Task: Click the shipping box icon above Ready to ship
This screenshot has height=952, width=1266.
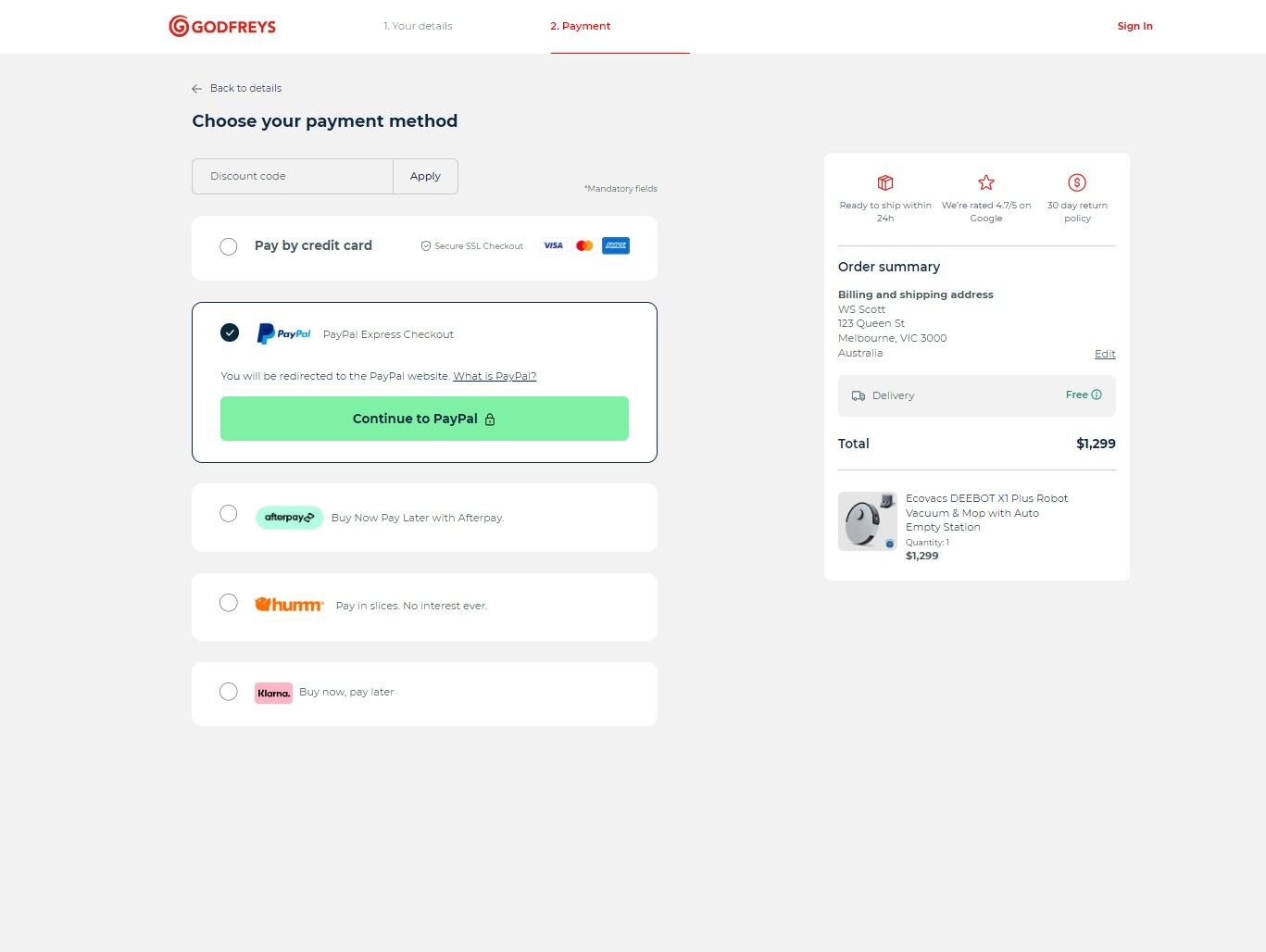Action: click(885, 182)
